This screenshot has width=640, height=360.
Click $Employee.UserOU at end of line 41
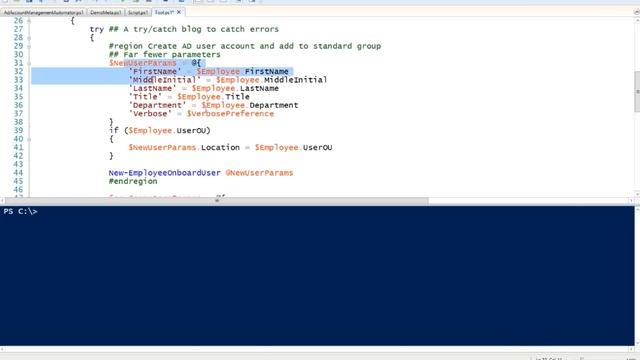(x=293, y=147)
